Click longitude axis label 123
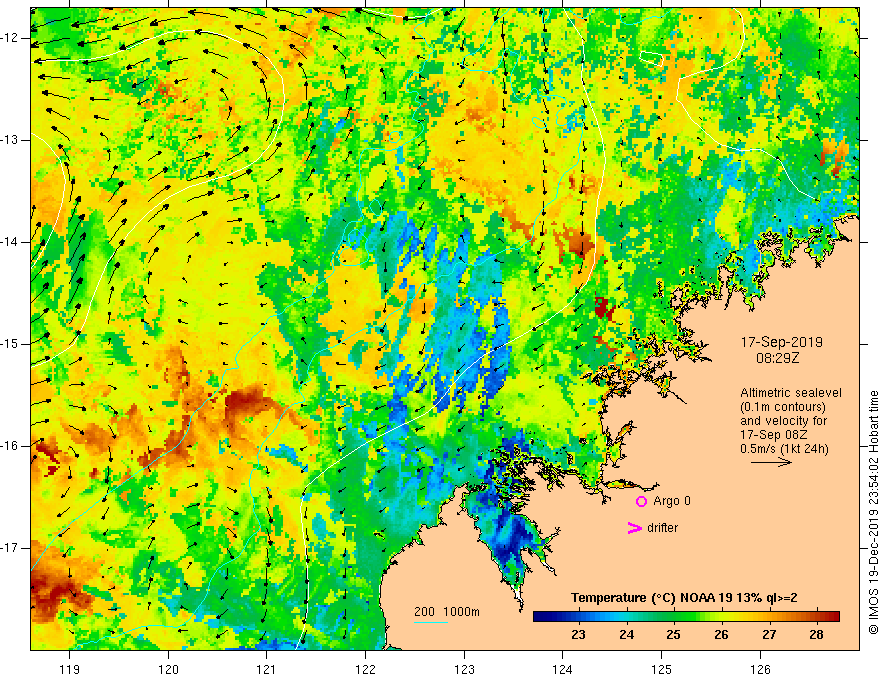The image size is (880, 680). (x=464, y=669)
